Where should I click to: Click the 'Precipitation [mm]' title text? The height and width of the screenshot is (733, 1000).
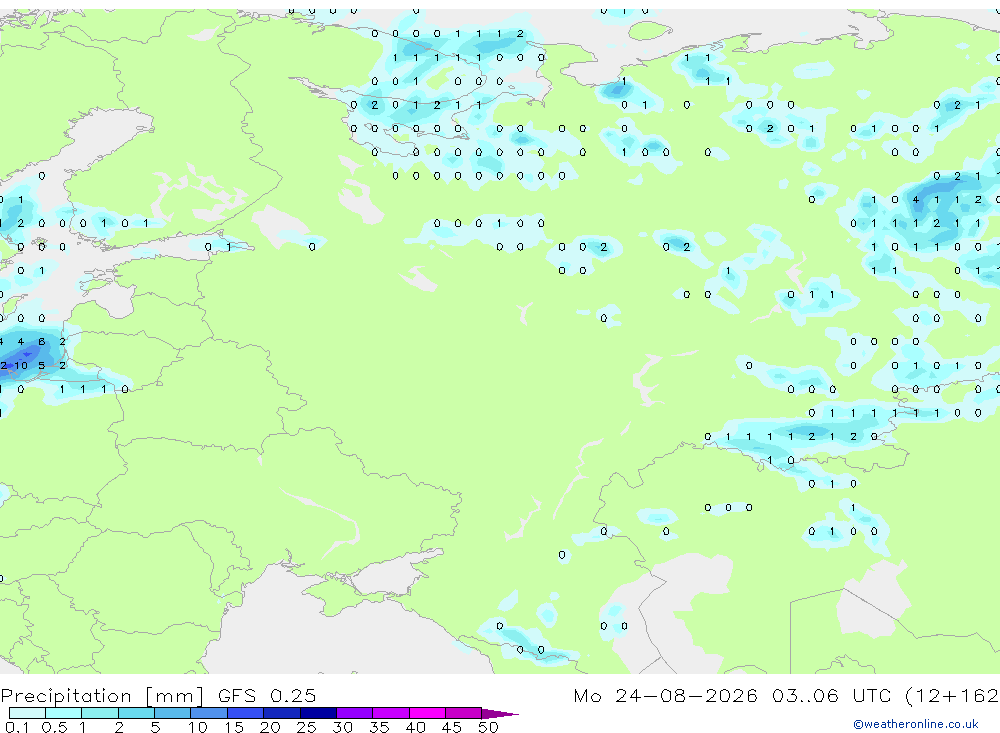(103, 696)
